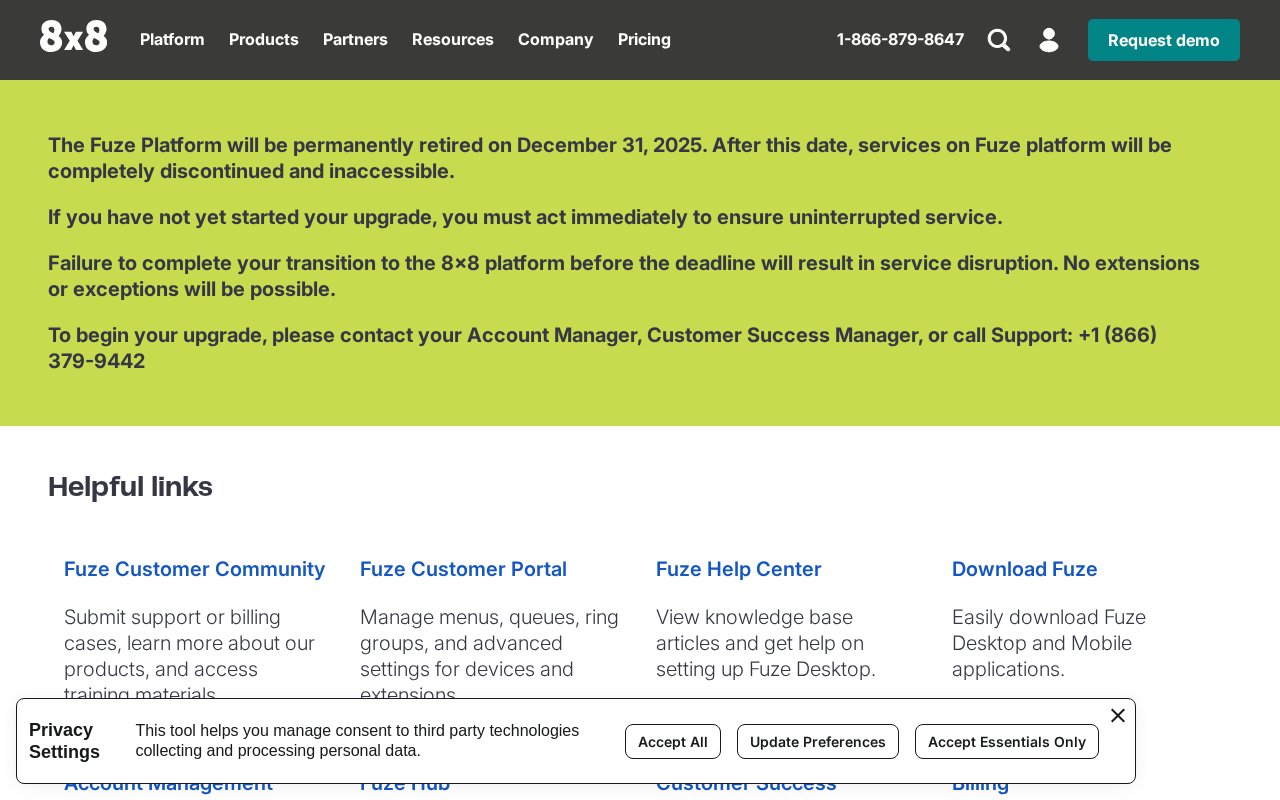The image size is (1280, 800).
Task: Click the Support +1 (866) 379-9442 paragraph
Action: click(602, 348)
